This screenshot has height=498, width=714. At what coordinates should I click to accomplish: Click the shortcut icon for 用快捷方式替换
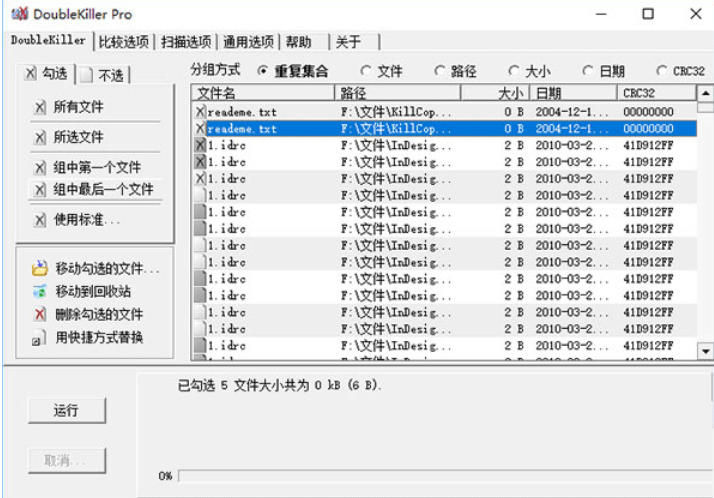[x=39, y=338]
